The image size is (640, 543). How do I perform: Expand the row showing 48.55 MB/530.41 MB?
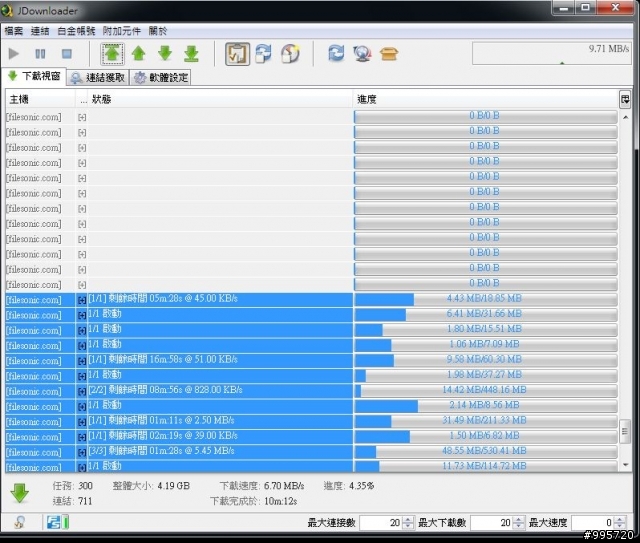tap(82, 453)
